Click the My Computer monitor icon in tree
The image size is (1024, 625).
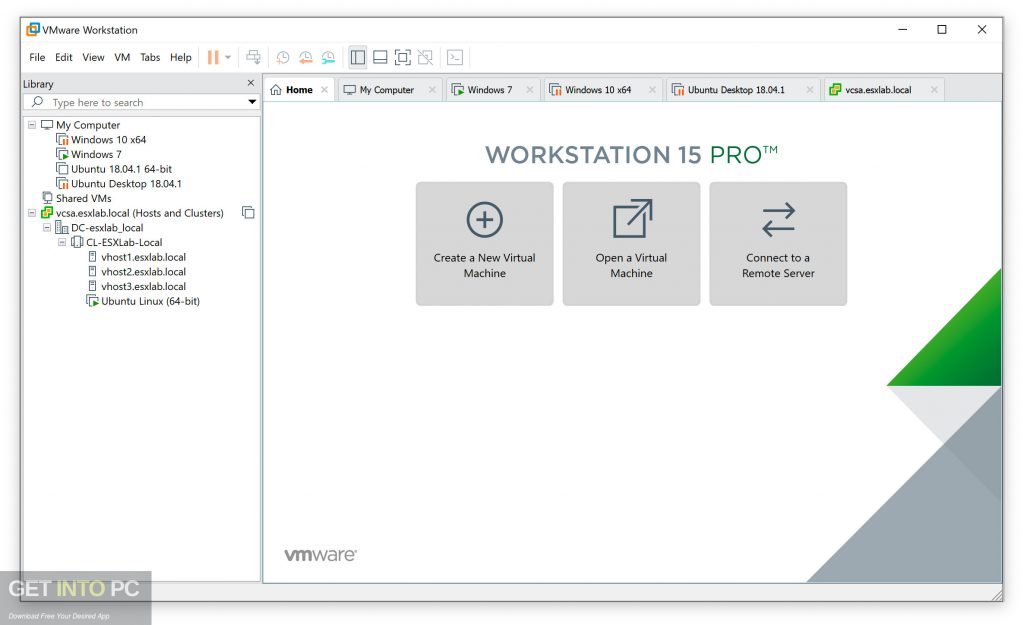click(47, 124)
